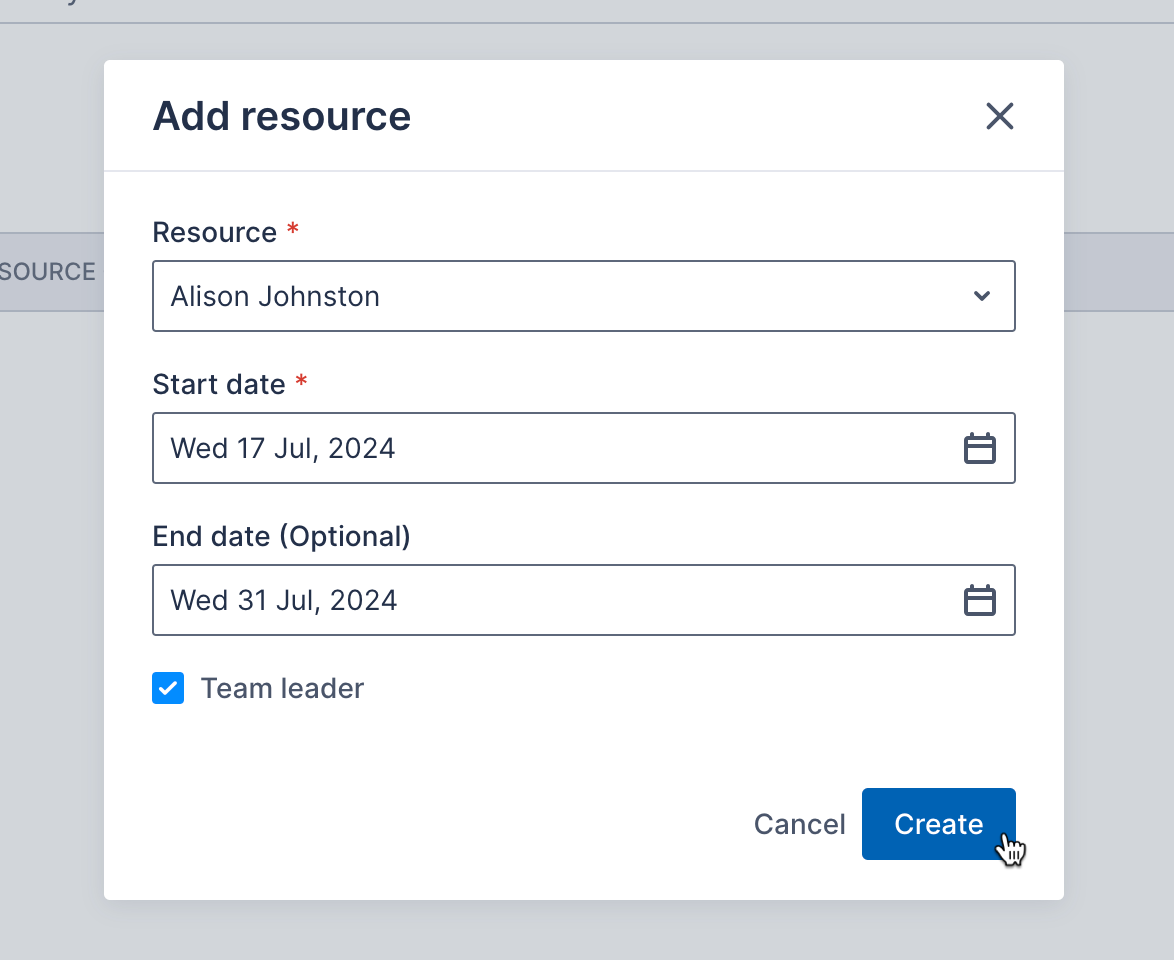Screen dimensions: 1174x960
Task: Click the Team leader label text
Action: point(282,688)
